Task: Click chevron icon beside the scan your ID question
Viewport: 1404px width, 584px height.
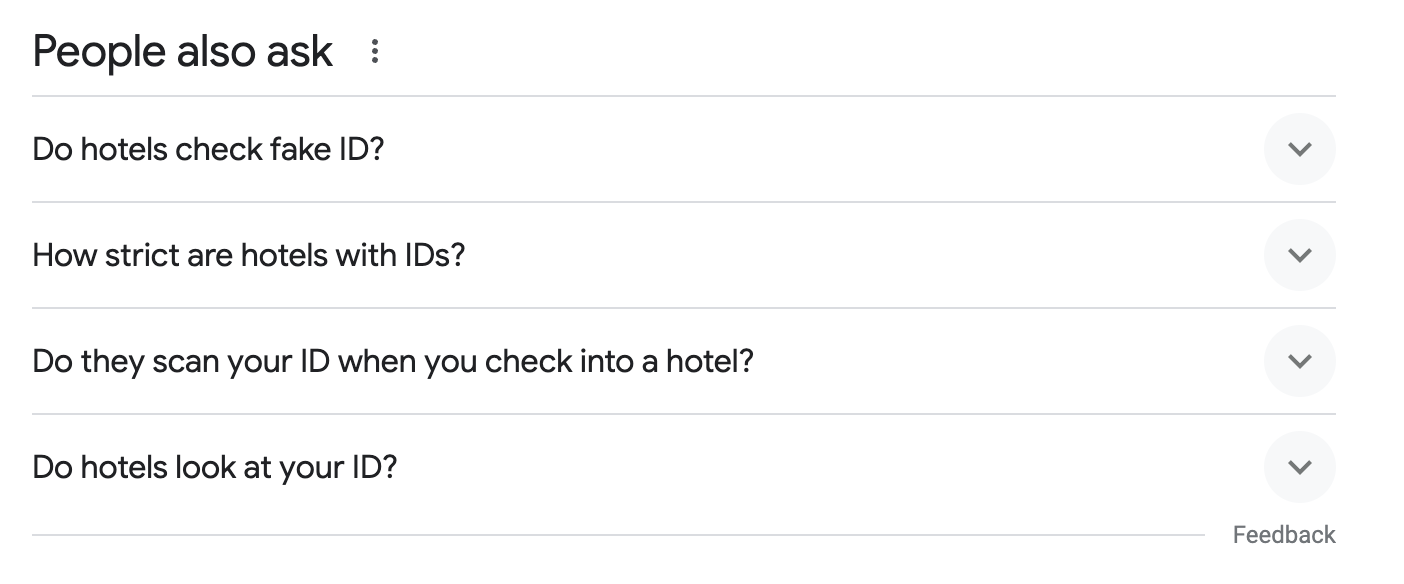Action: [x=1299, y=361]
